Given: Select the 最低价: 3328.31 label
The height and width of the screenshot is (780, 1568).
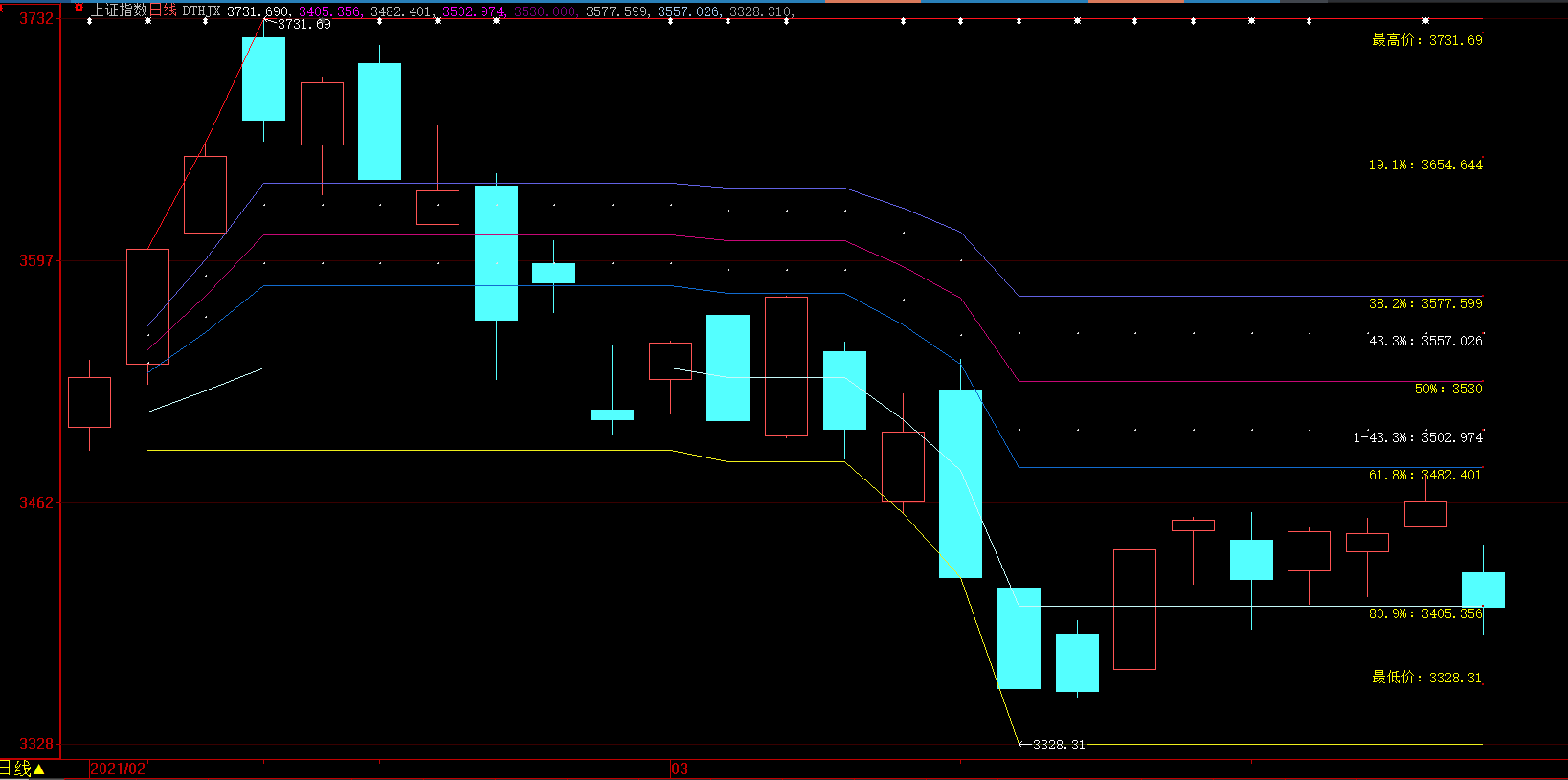Looking at the screenshot, I should [1426, 678].
